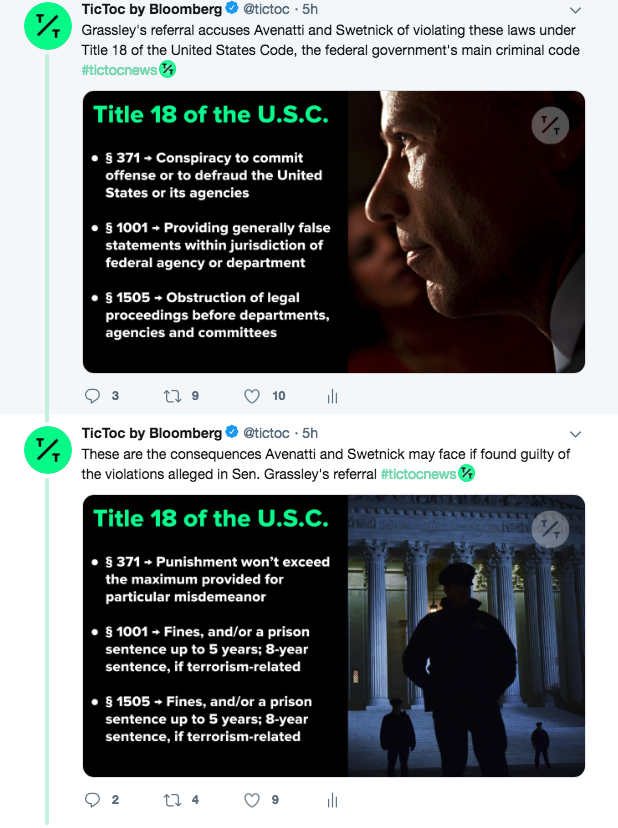618x828 pixels.
Task: Expand the second tweet's options chevron
Action: click(575, 434)
